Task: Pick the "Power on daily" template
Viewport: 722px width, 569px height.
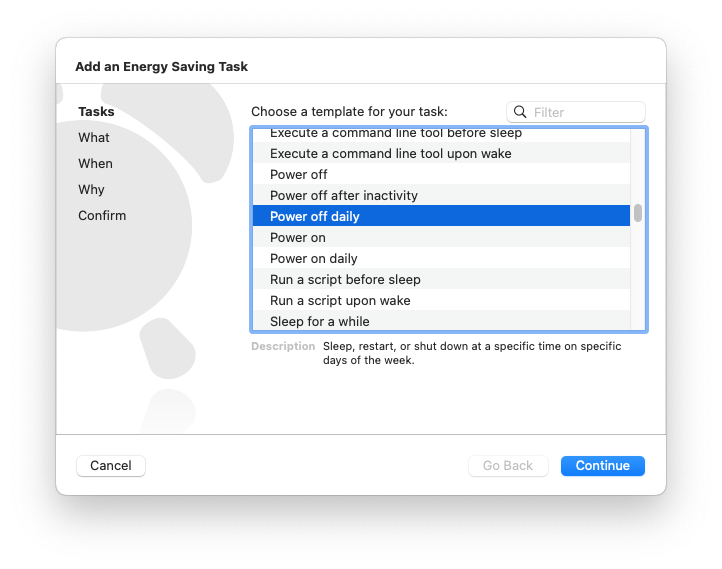Action: (x=441, y=258)
